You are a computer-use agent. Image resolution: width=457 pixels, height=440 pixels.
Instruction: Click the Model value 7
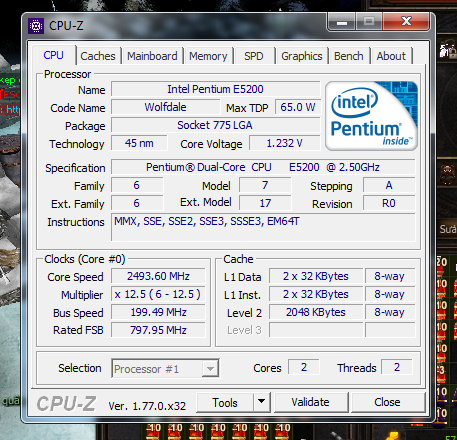click(x=265, y=185)
